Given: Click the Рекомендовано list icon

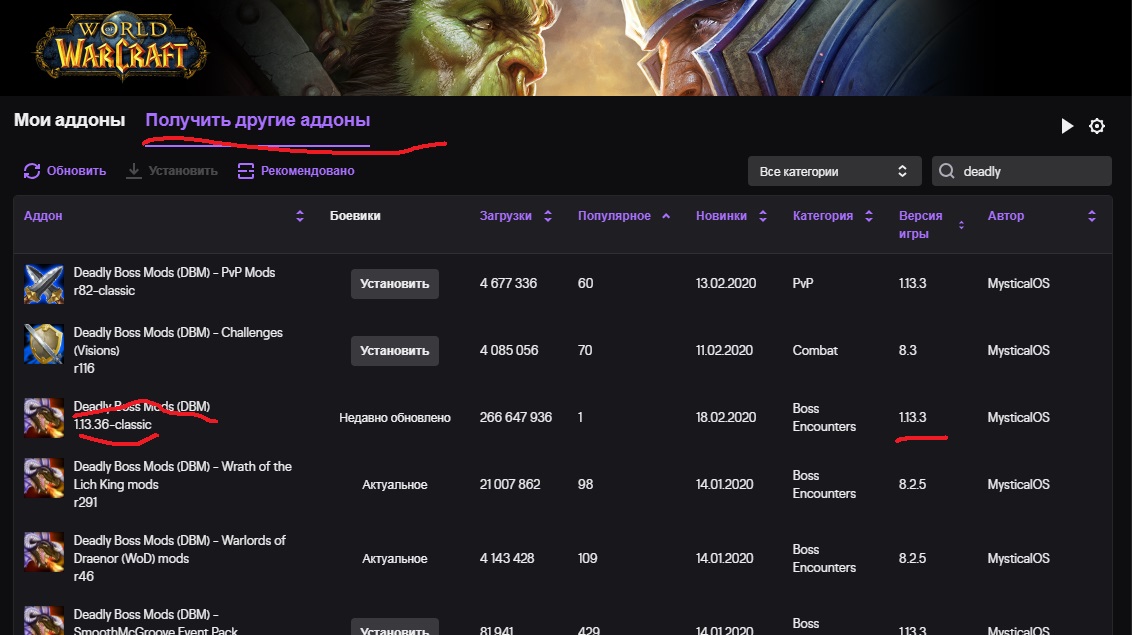Looking at the screenshot, I should [x=245, y=171].
